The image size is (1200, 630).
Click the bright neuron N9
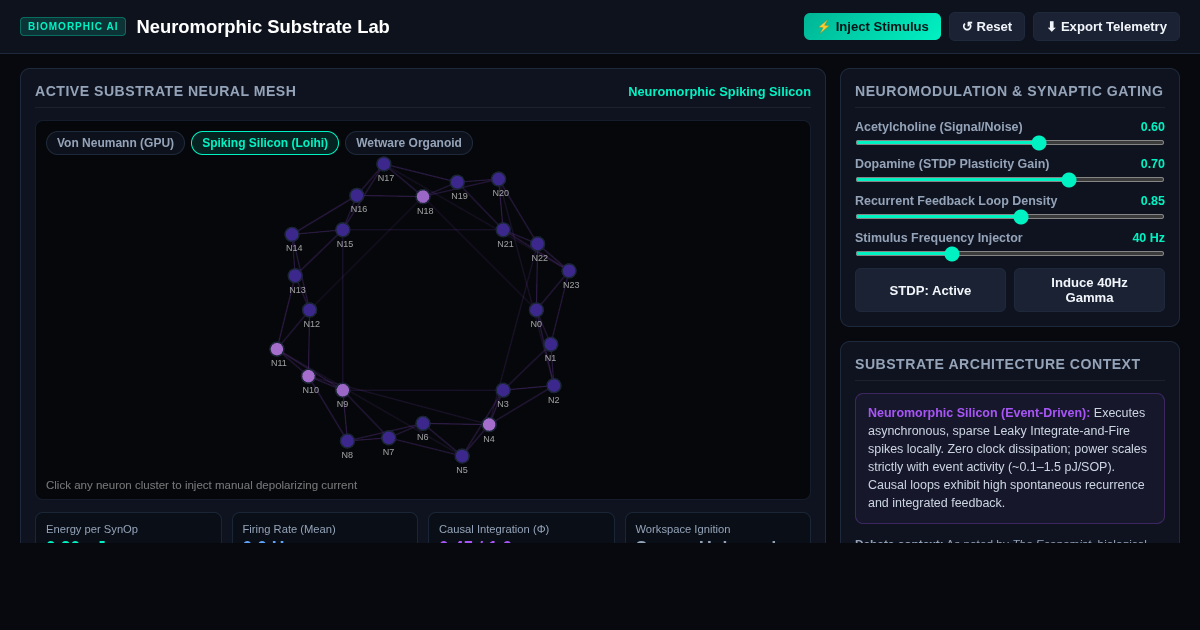pos(343,390)
